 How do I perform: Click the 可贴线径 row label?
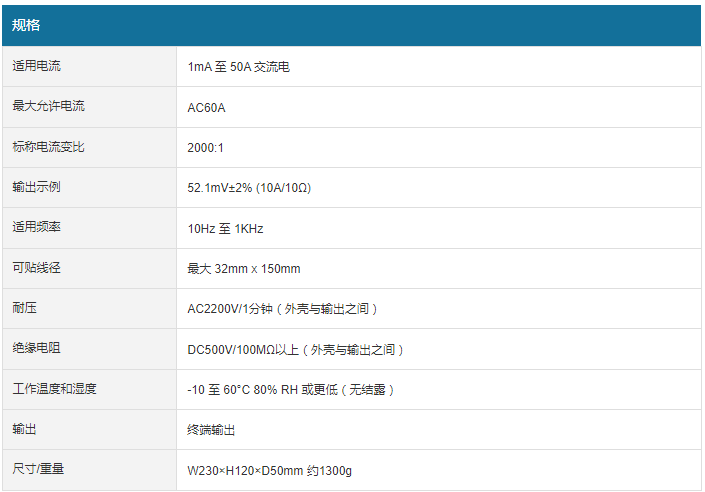pyautogui.click(x=36, y=268)
